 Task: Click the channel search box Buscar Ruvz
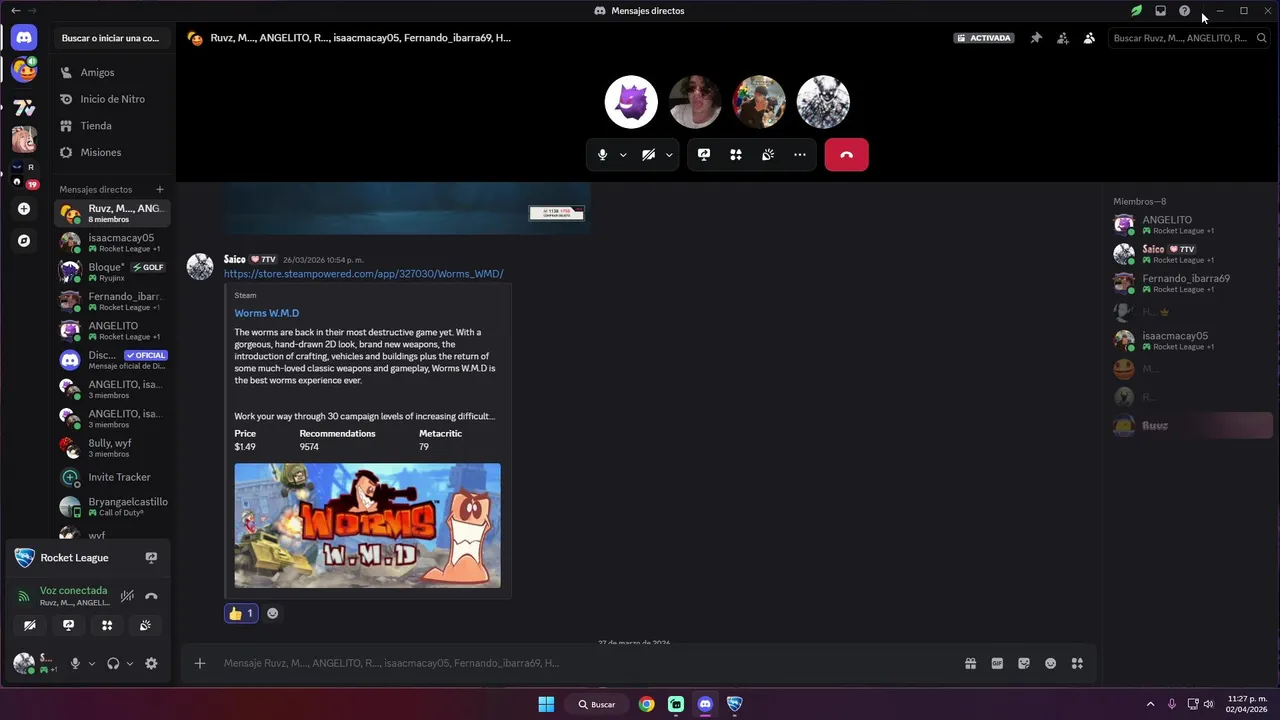(x=1190, y=38)
